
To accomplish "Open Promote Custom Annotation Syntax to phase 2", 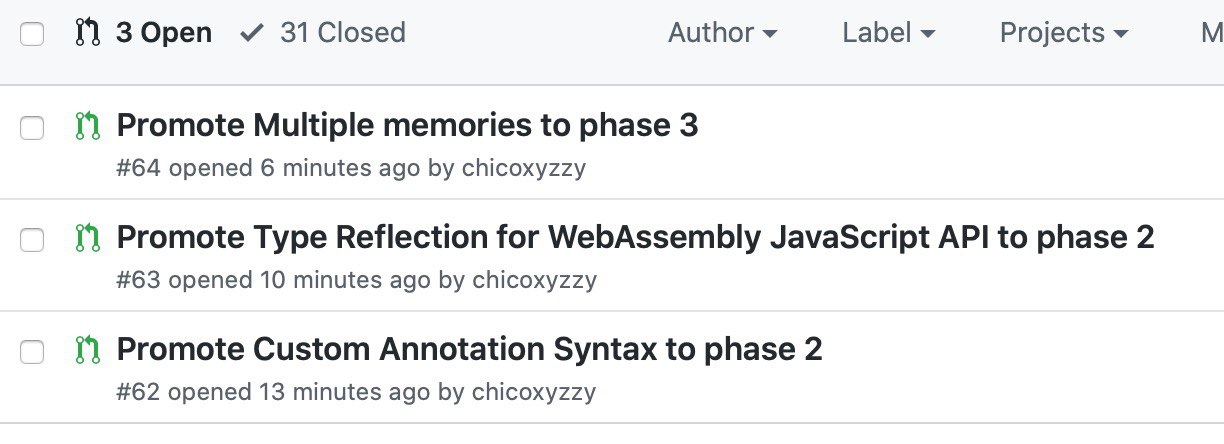I will 470,349.
